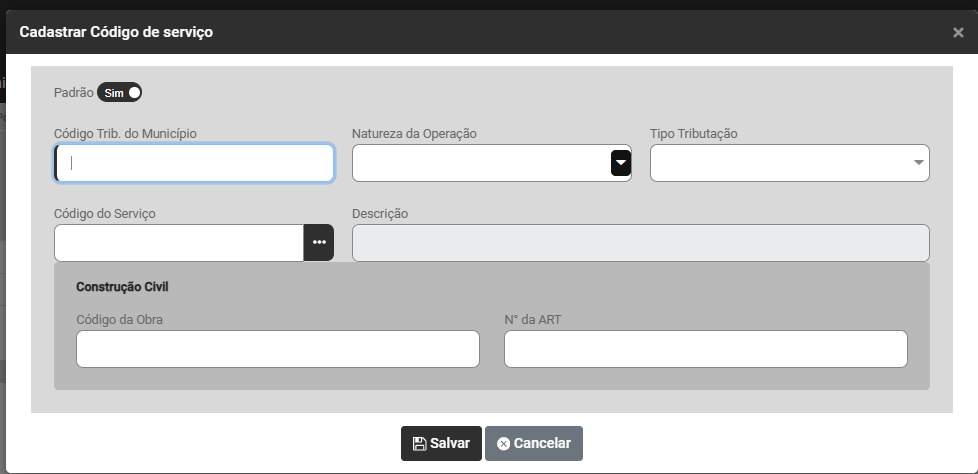Click the Padrão label text
Viewport: 978px width, 474px height.
73,93
